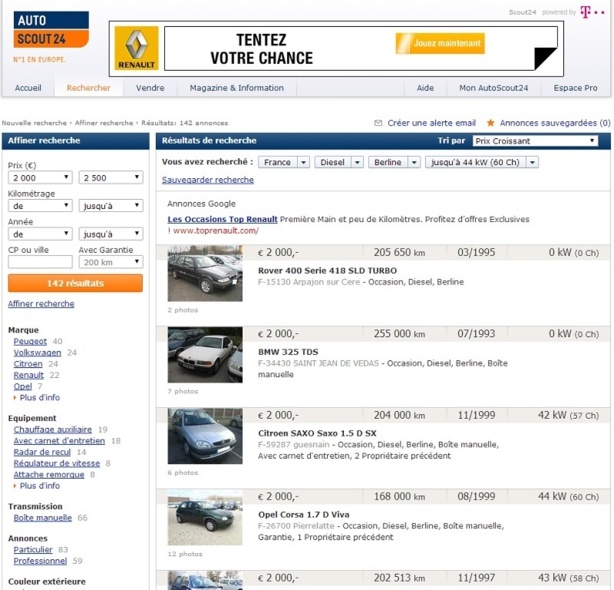
Task: Open the small arrow next to France filter
Action: 302,162
